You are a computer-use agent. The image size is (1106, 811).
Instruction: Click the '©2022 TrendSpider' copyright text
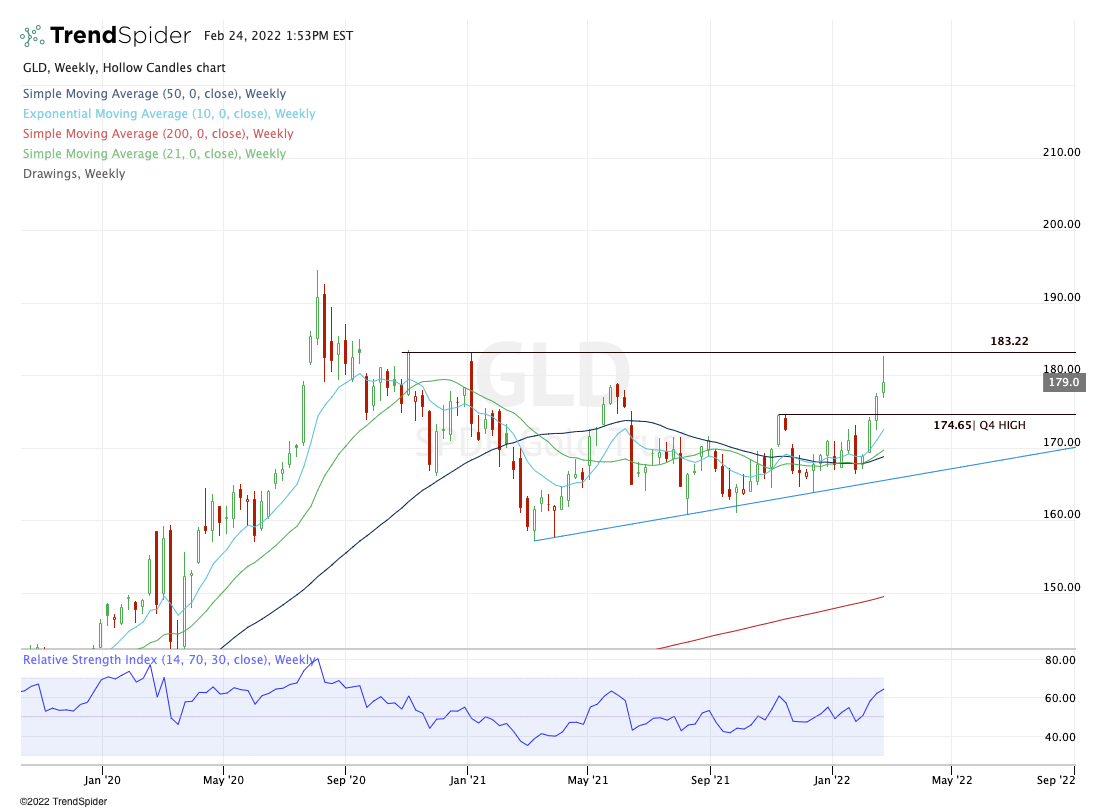(x=63, y=802)
